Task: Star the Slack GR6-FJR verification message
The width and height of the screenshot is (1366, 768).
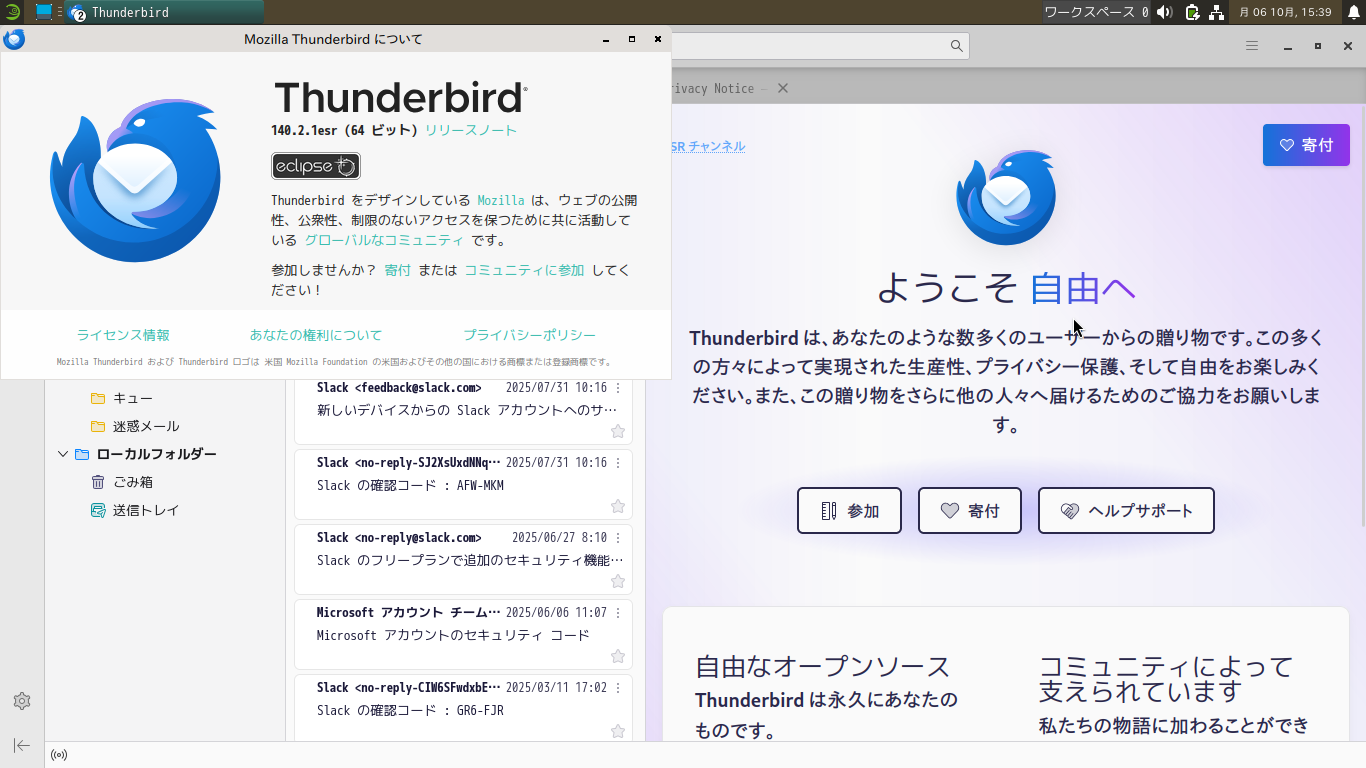Action: (618, 731)
